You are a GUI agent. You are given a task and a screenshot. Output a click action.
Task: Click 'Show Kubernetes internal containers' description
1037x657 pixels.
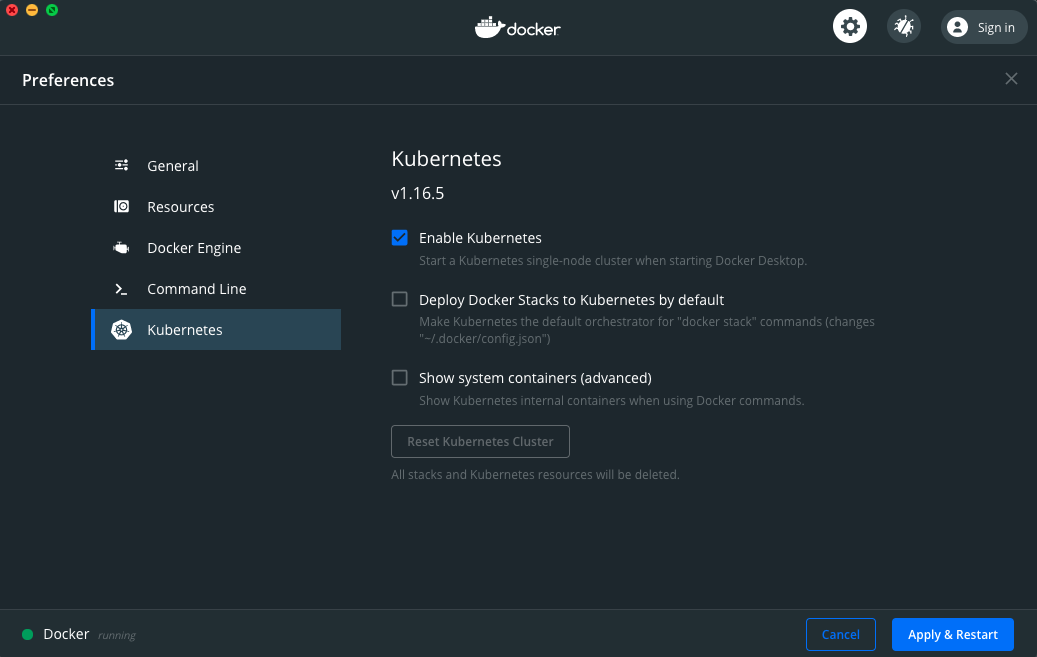click(611, 400)
